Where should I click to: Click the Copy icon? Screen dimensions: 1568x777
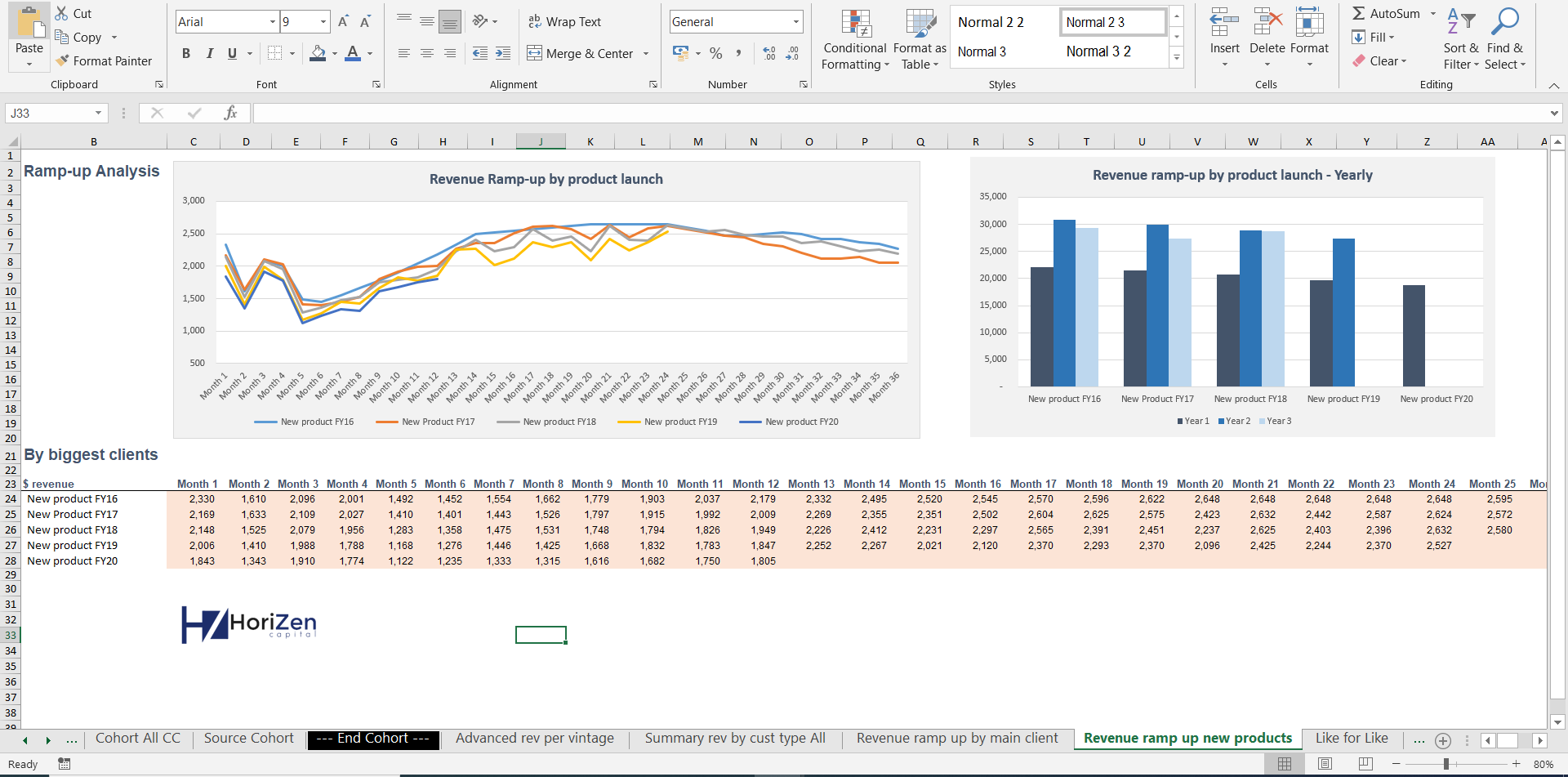pyautogui.click(x=62, y=37)
